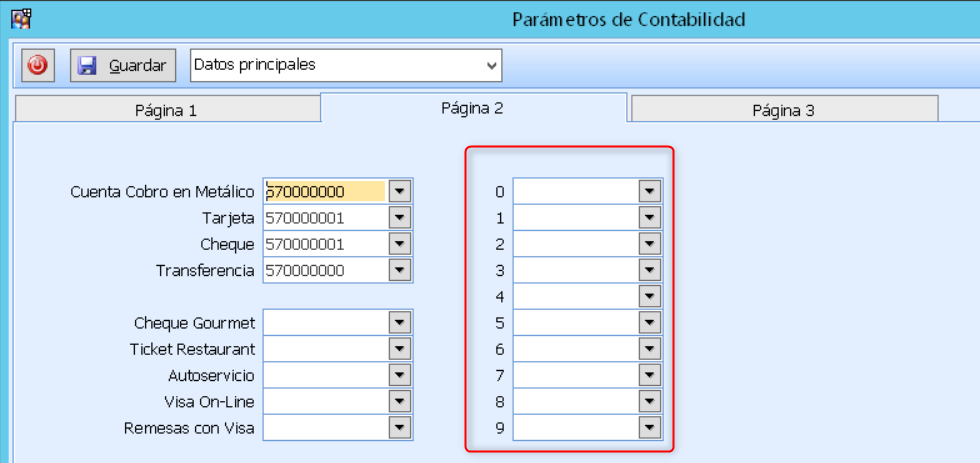Open the Transferencia account dropdown arrow
This screenshot has height=463, width=980.
[400, 270]
